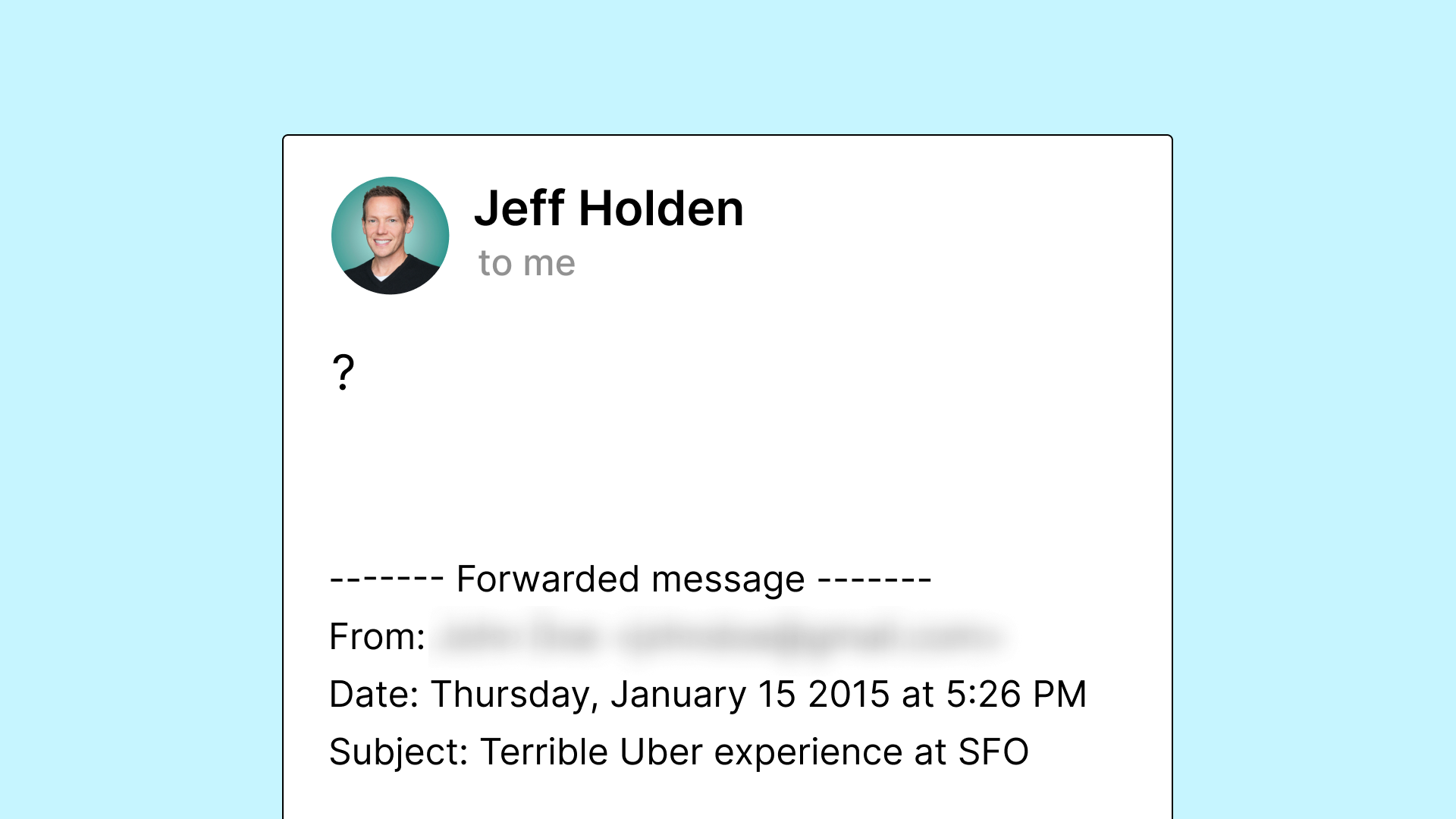Click the dashes before "Forwarded message"
This screenshot has width=1456, height=819.
click(387, 580)
